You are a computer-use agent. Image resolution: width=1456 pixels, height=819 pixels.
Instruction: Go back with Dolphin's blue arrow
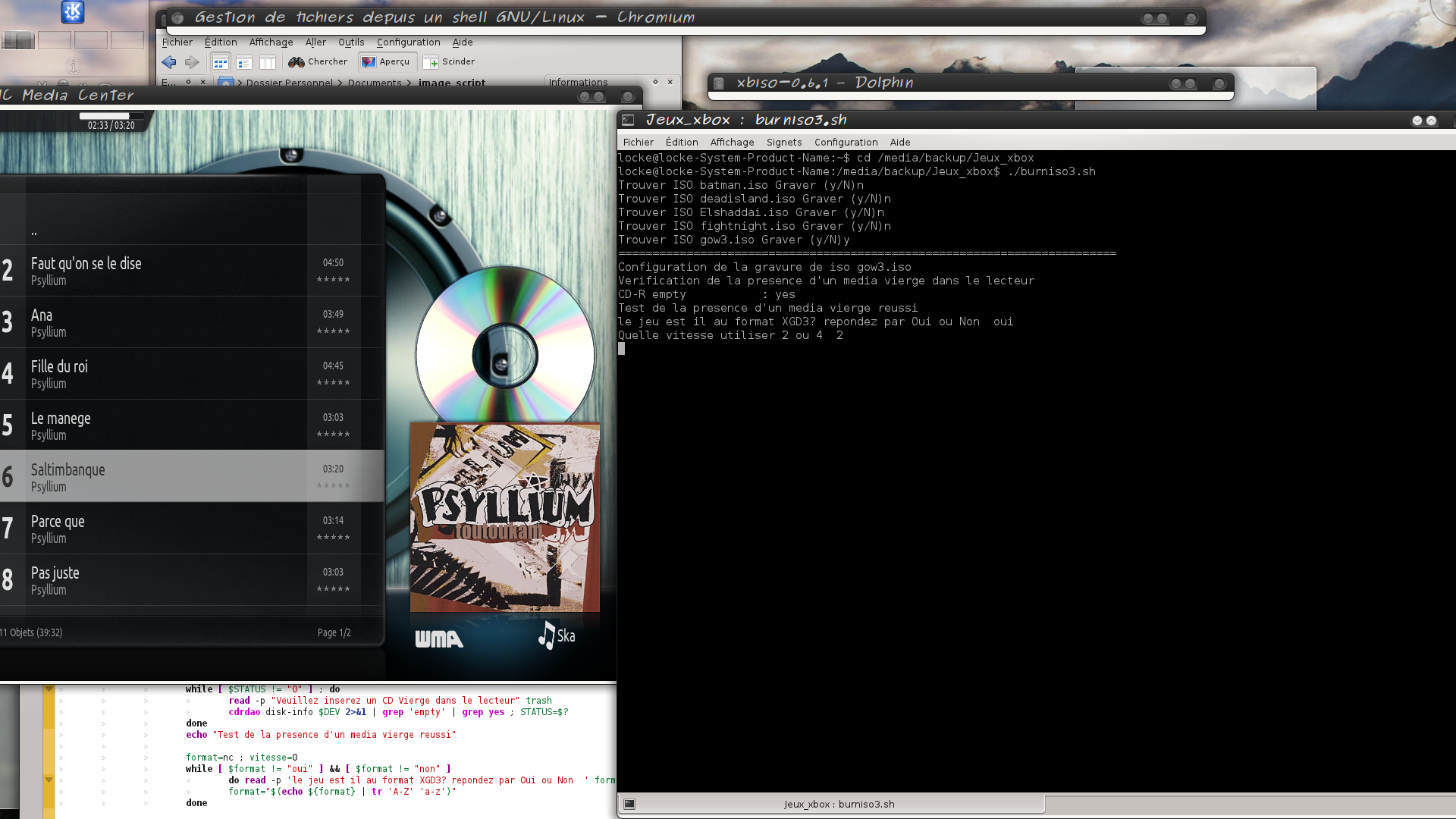[x=169, y=62]
